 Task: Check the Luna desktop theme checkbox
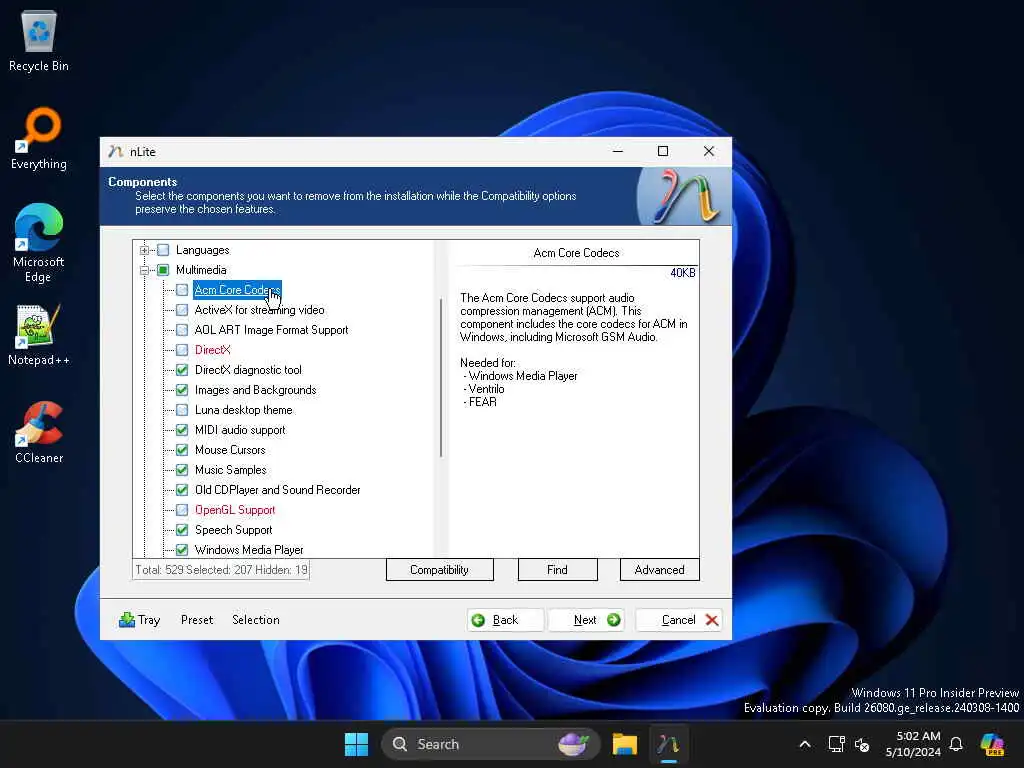click(x=182, y=410)
